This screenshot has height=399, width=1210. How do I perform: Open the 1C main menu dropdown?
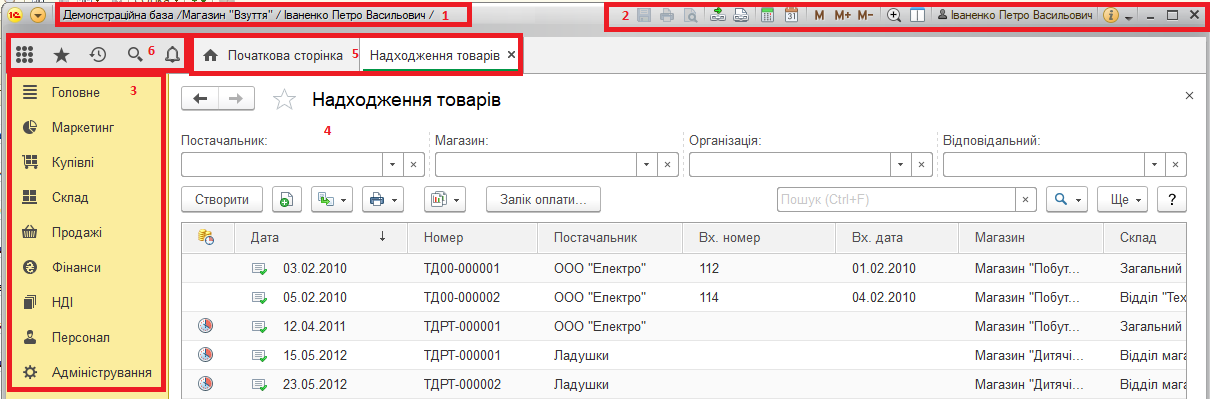38,16
